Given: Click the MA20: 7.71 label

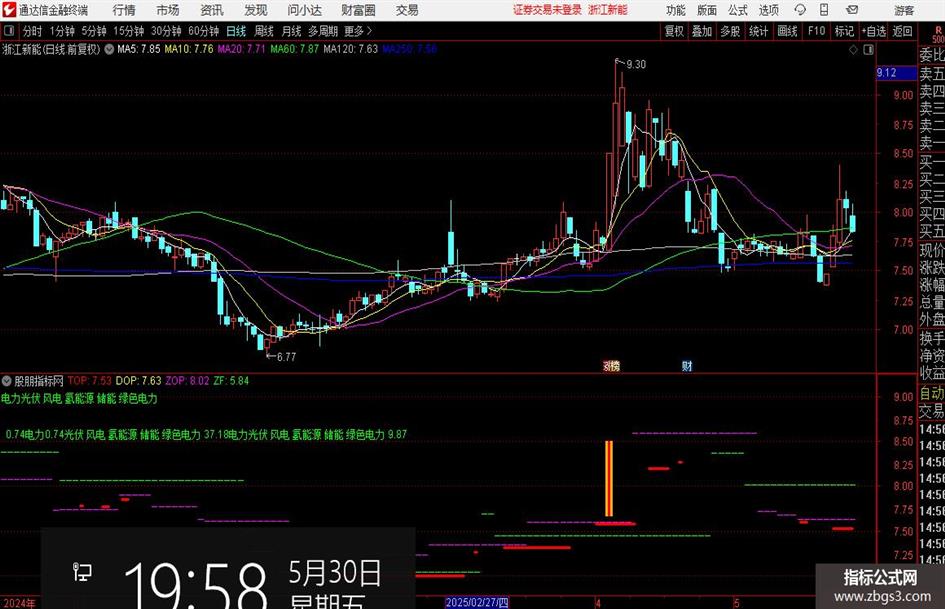Looking at the screenshot, I should pos(241,49).
